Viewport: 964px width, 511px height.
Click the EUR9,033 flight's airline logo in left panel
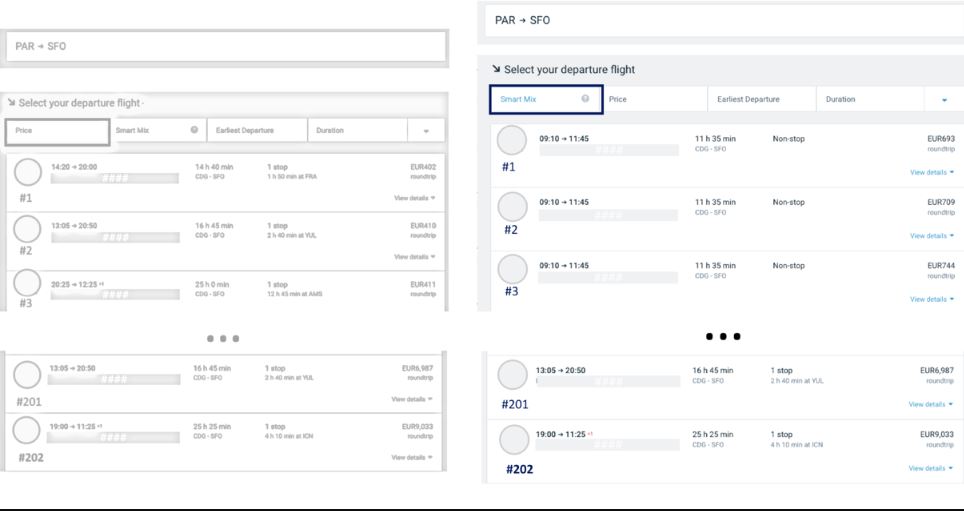pos(26,430)
